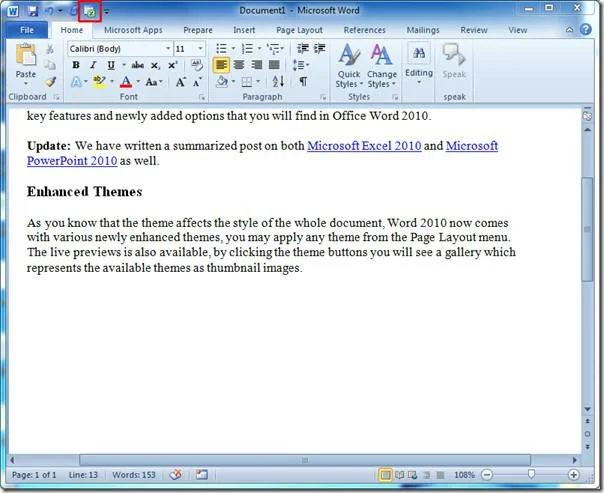Click the Paste clipboard icon
The height and width of the screenshot is (493, 604).
pyautogui.click(x=26, y=55)
